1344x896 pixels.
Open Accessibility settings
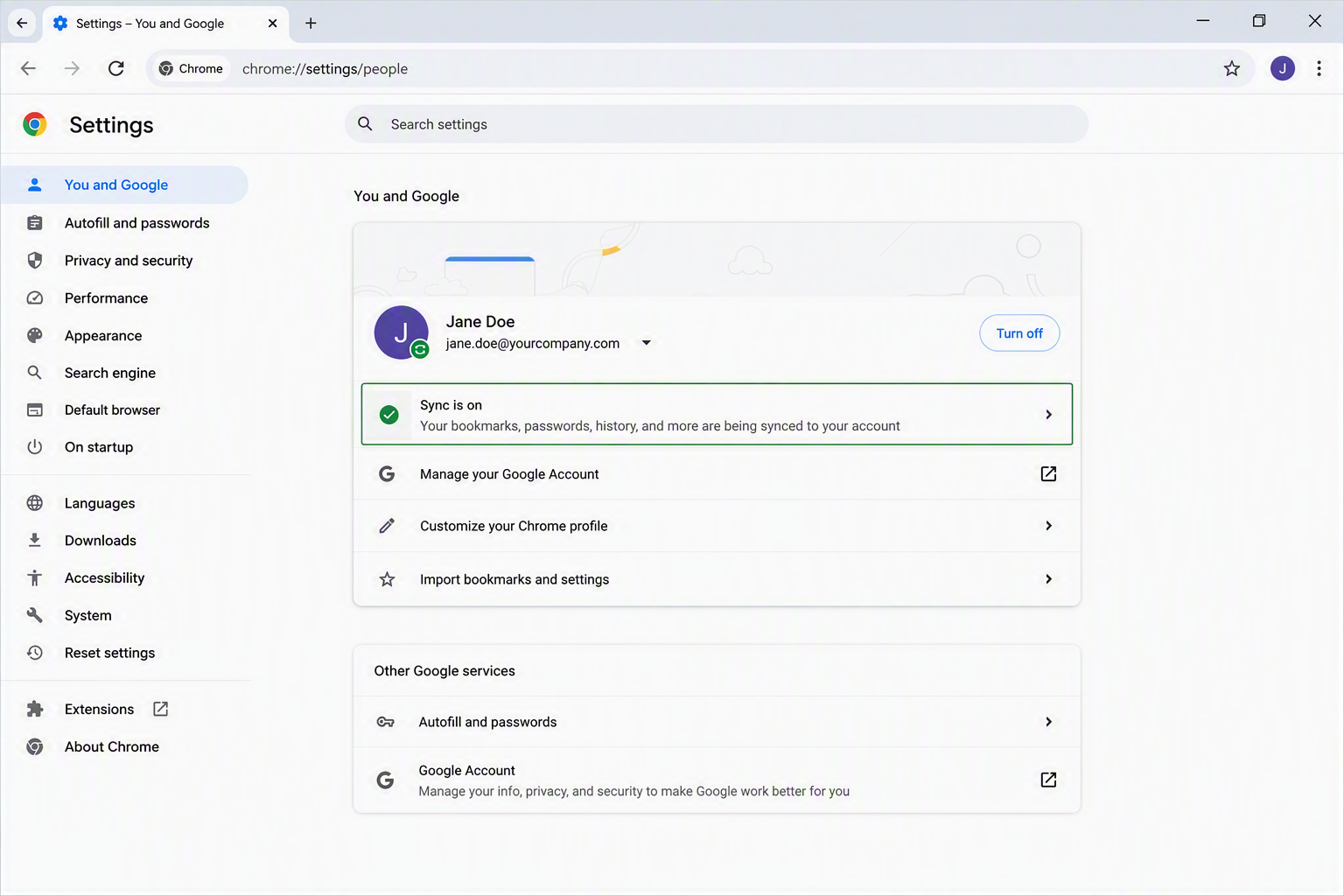[x=124, y=578]
